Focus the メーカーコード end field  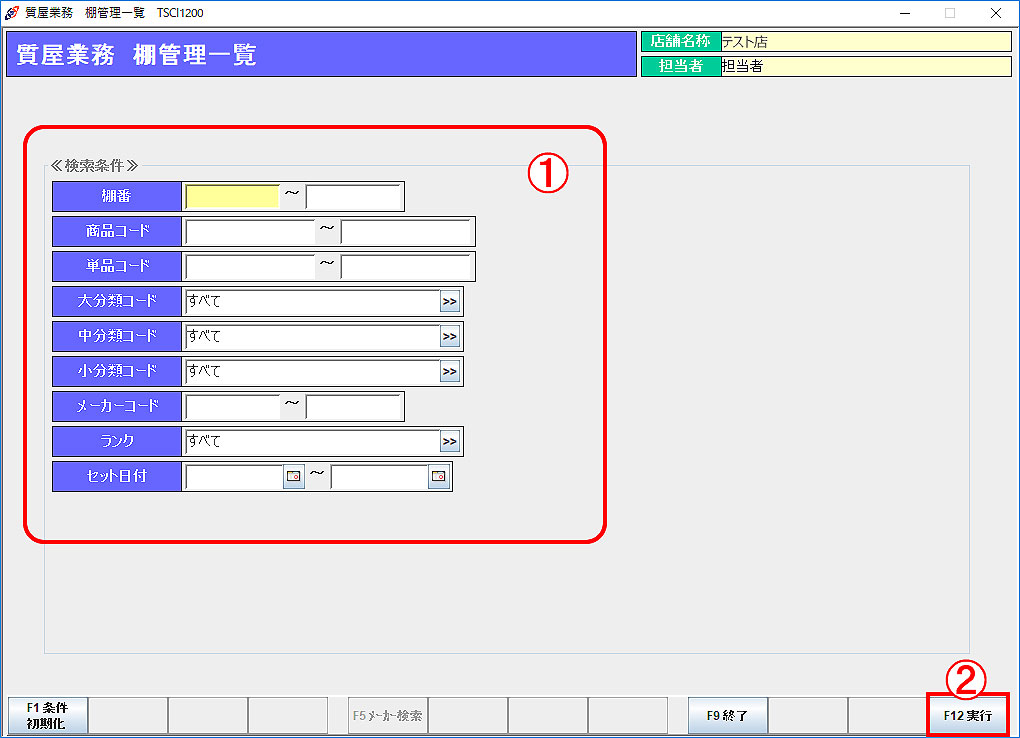(353, 407)
